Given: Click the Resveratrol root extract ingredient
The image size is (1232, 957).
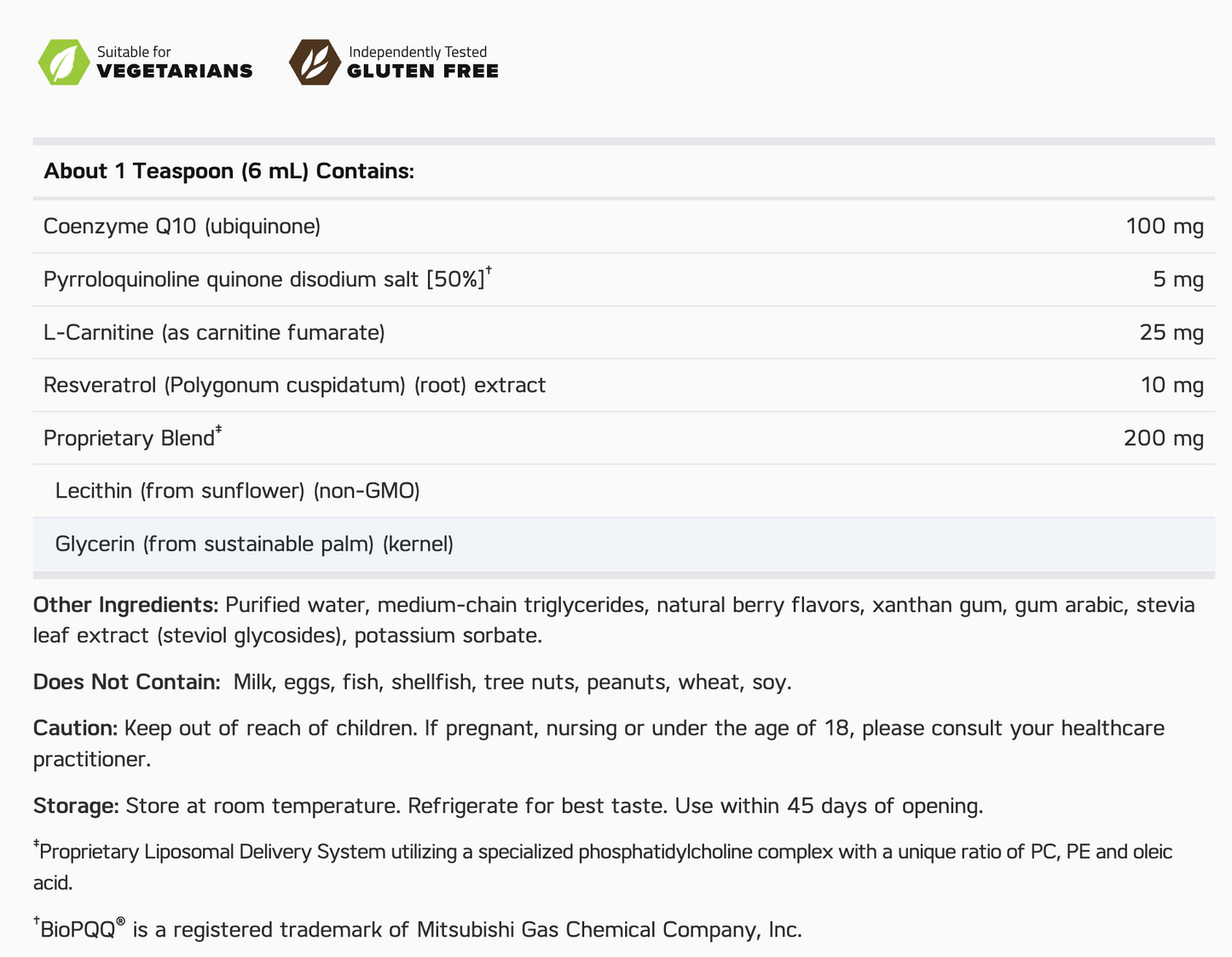Looking at the screenshot, I should tap(294, 385).
